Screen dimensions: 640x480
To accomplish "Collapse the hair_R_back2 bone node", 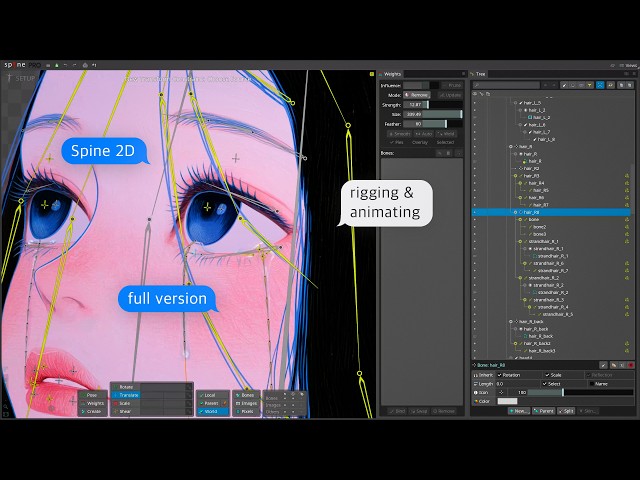I will coord(516,344).
